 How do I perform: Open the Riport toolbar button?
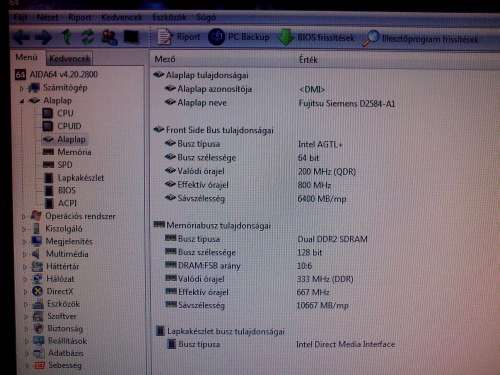click(178, 37)
